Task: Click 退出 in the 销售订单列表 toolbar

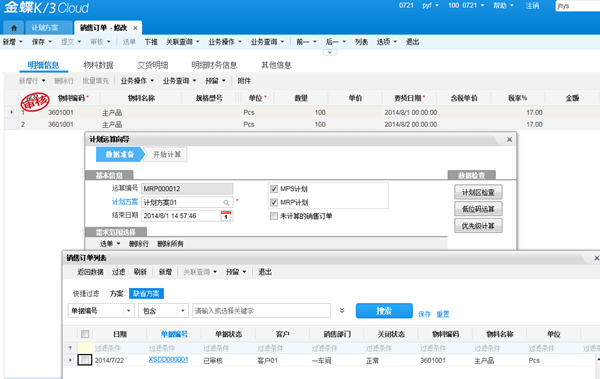Action: coord(265,272)
